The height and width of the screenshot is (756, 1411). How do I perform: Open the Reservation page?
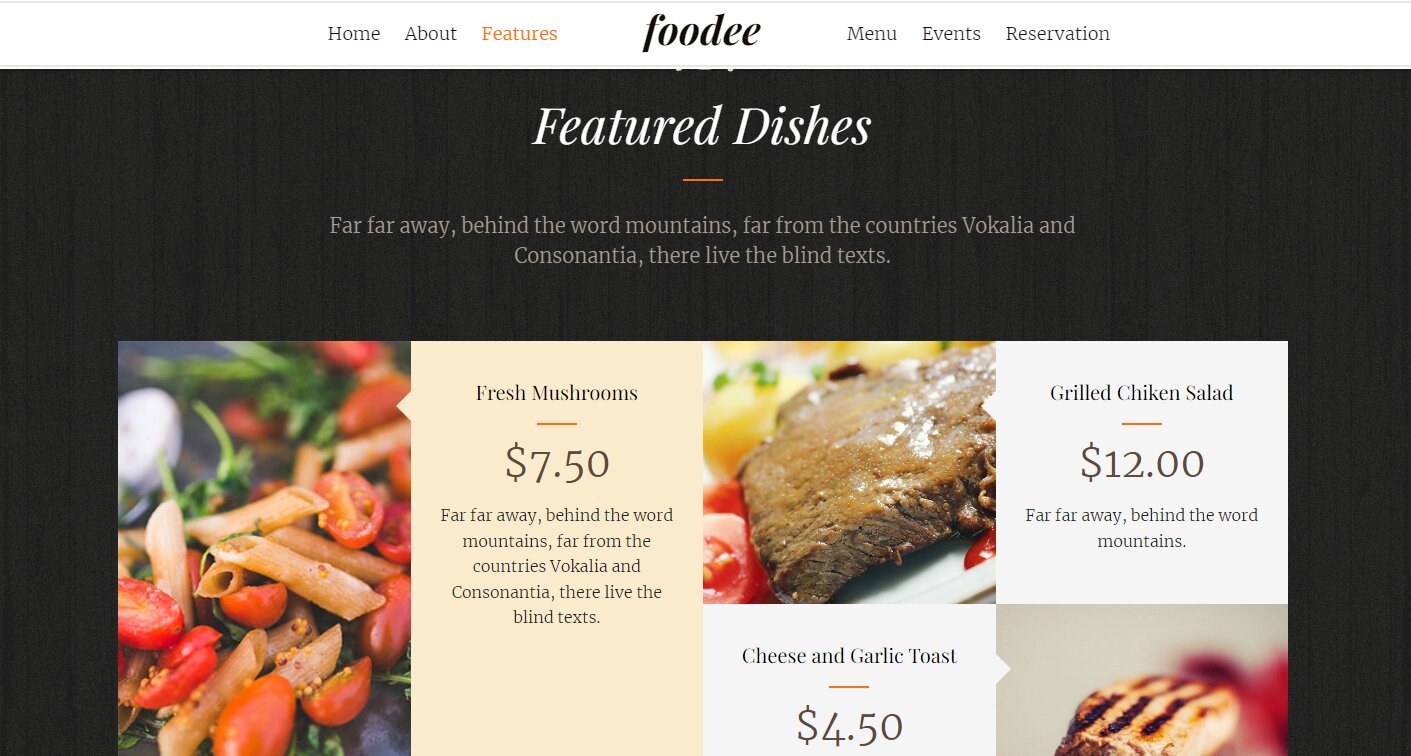pos(1058,33)
